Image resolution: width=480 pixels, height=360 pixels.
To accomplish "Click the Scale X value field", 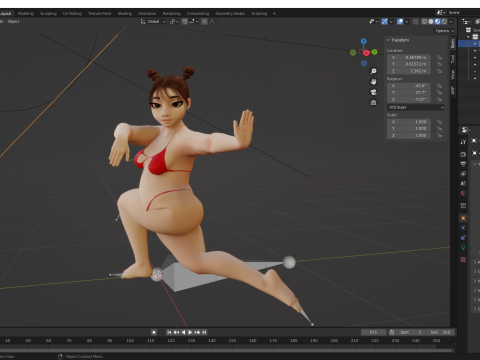I will coord(409,122).
